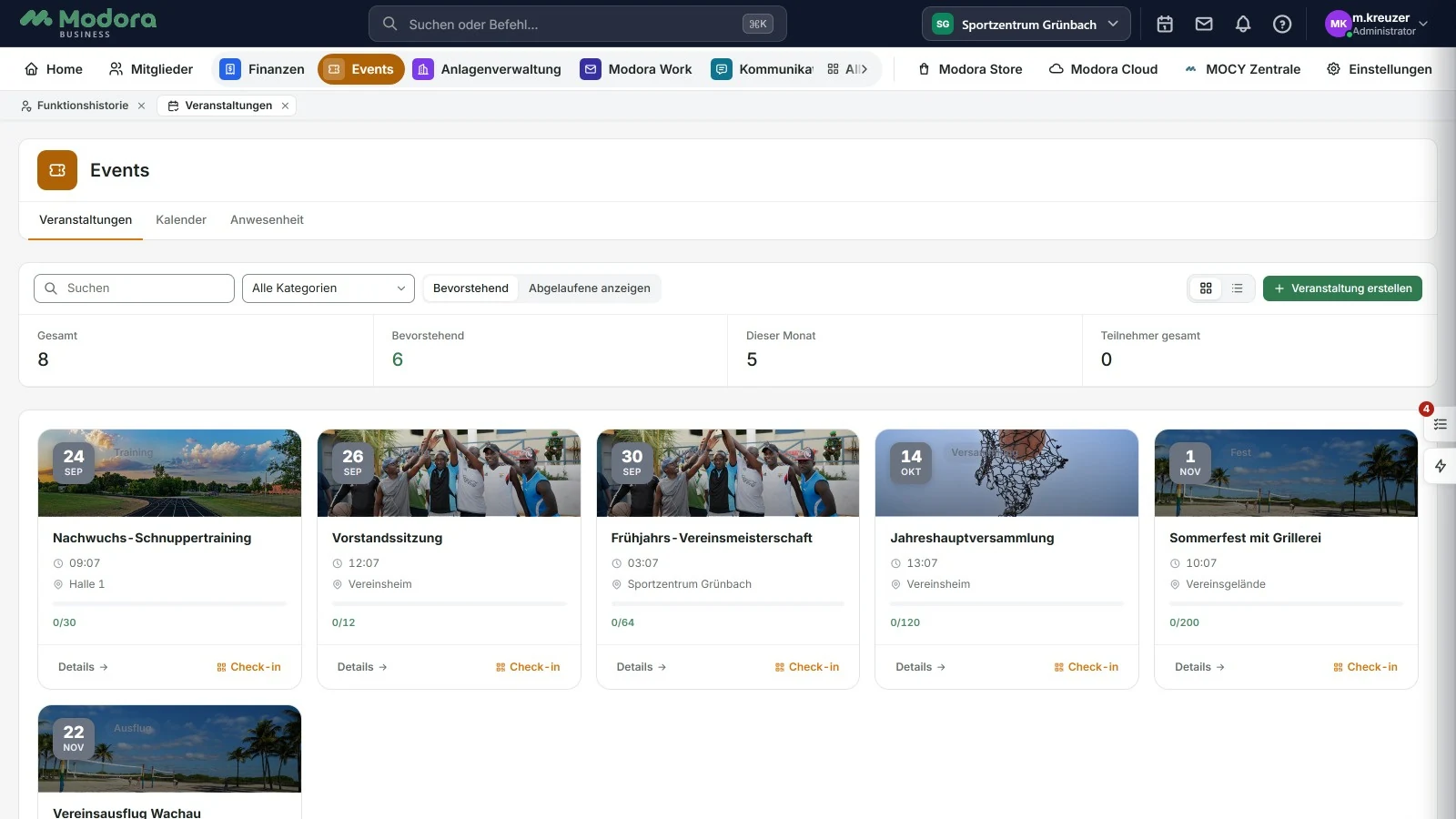Open the notifications bell
This screenshot has width=1456, height=819.
1243,25
